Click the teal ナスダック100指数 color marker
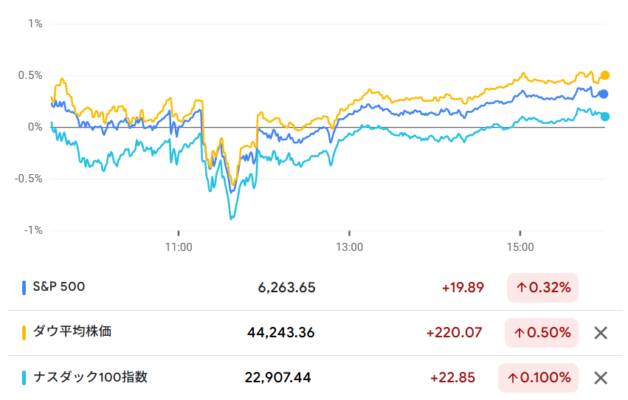Screen dimensions: 628x400 point(24,378)
